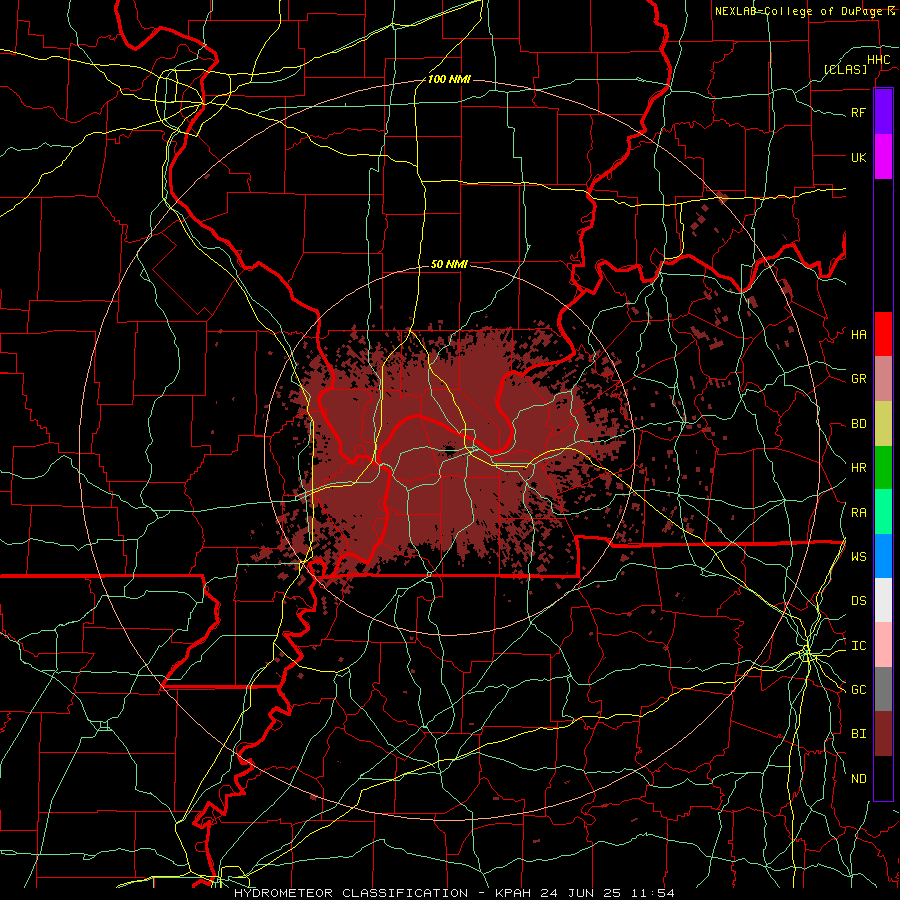900x900 pixels.
Task: Click the "DS" legend label
Action: tap(858, 600)
